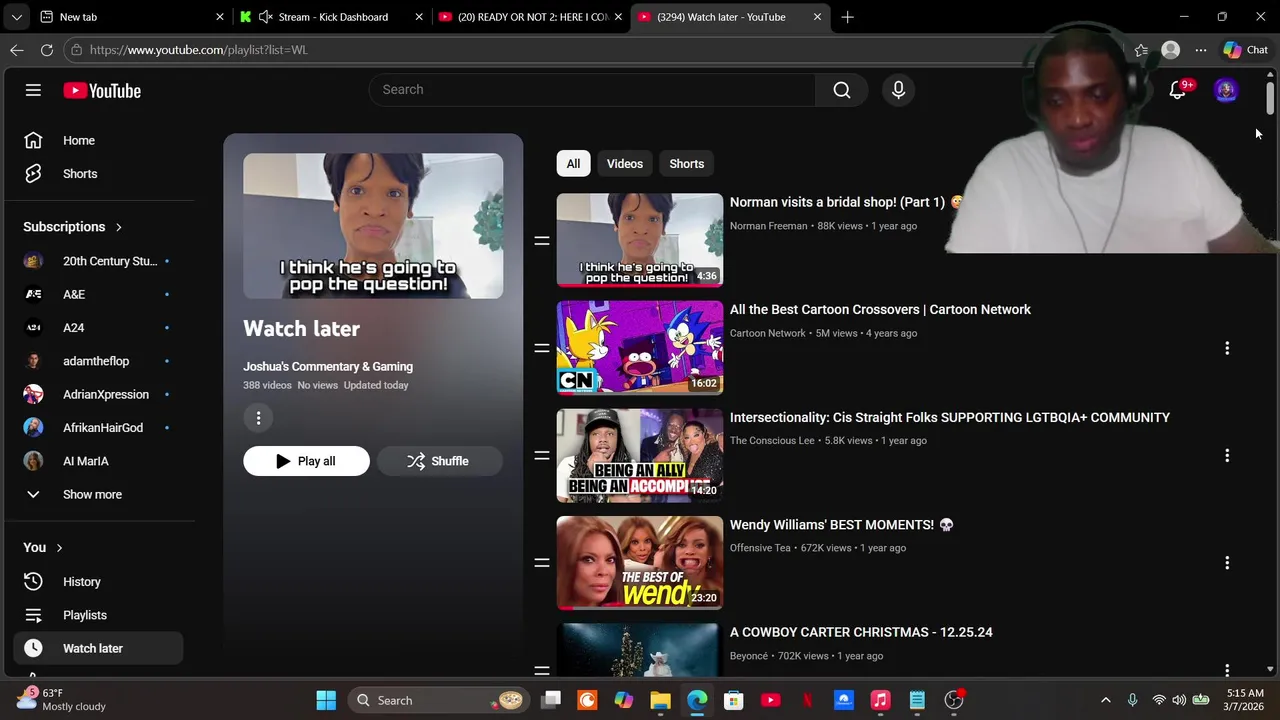This screenshot has height=720, width=1280.
Task: Open the Cartoon Network channel link
Action: click(x=767, y=333)
